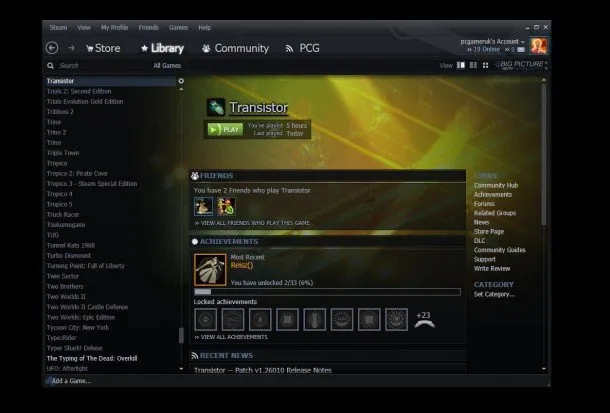Click the second locked achievement icon
The height and width of the screenshot is (413, 610).
click(x=233, y=320)
